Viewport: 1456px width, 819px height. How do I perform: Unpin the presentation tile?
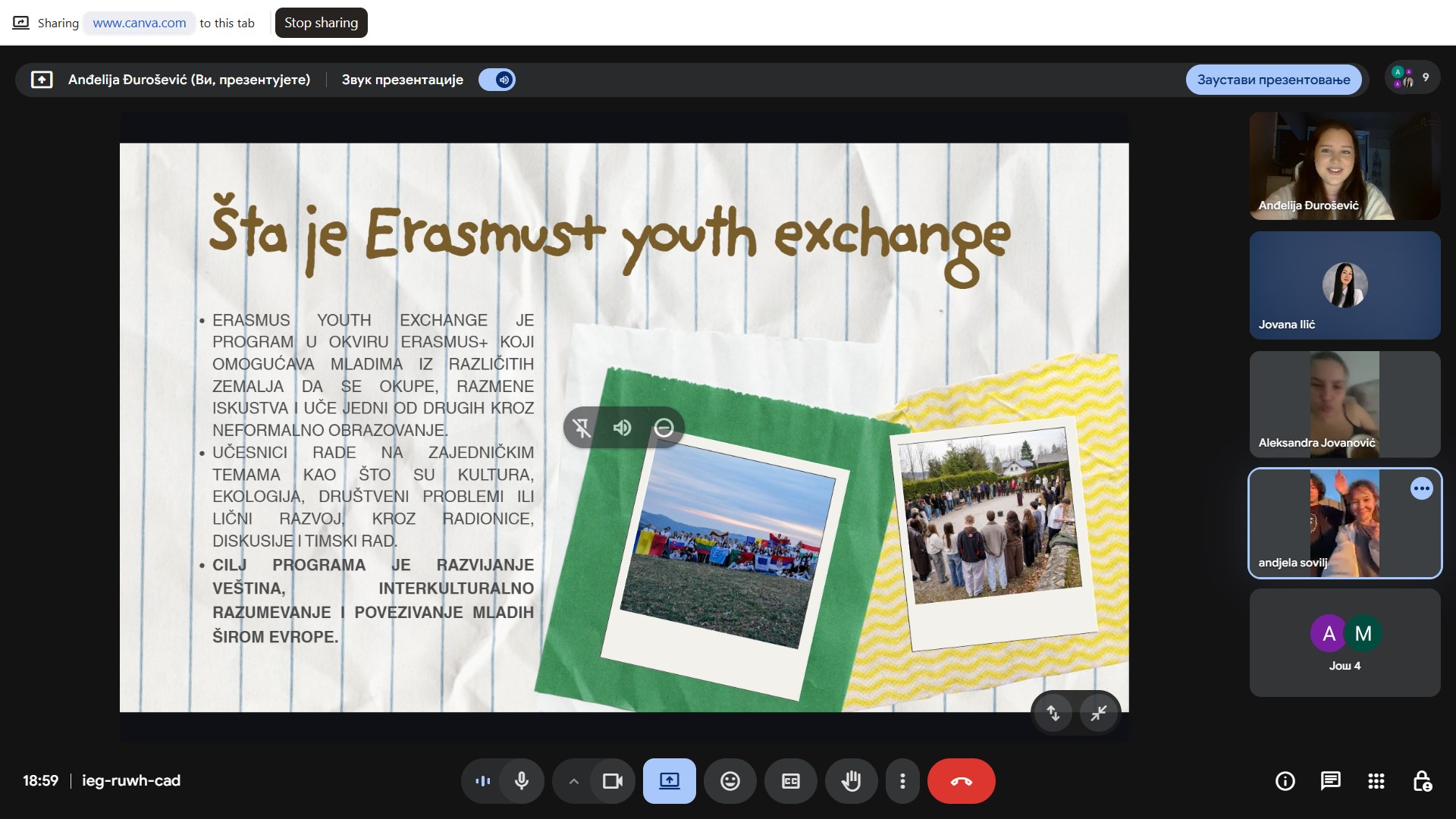[x=582, y=428]
